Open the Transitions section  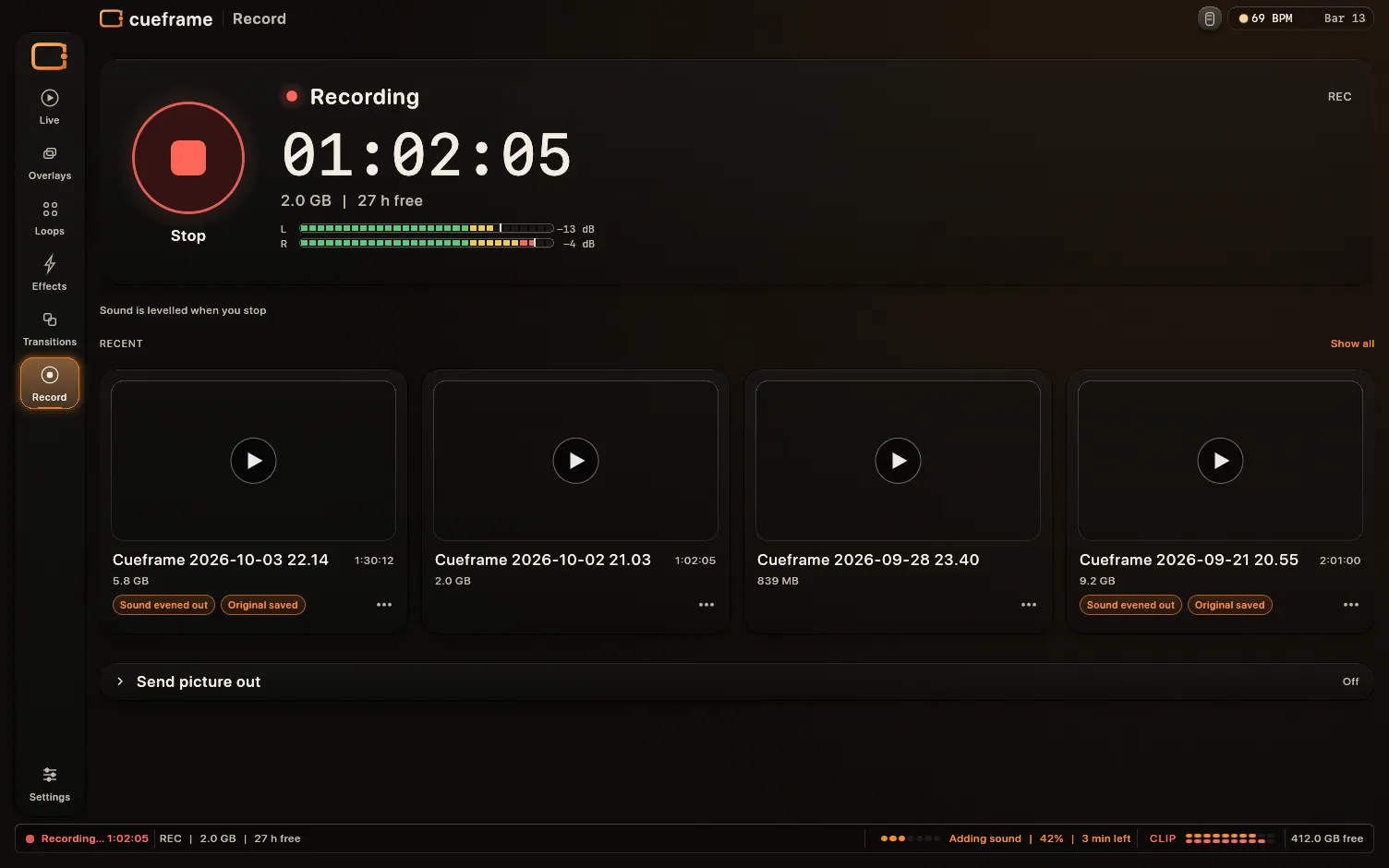[x=50, y=329]
